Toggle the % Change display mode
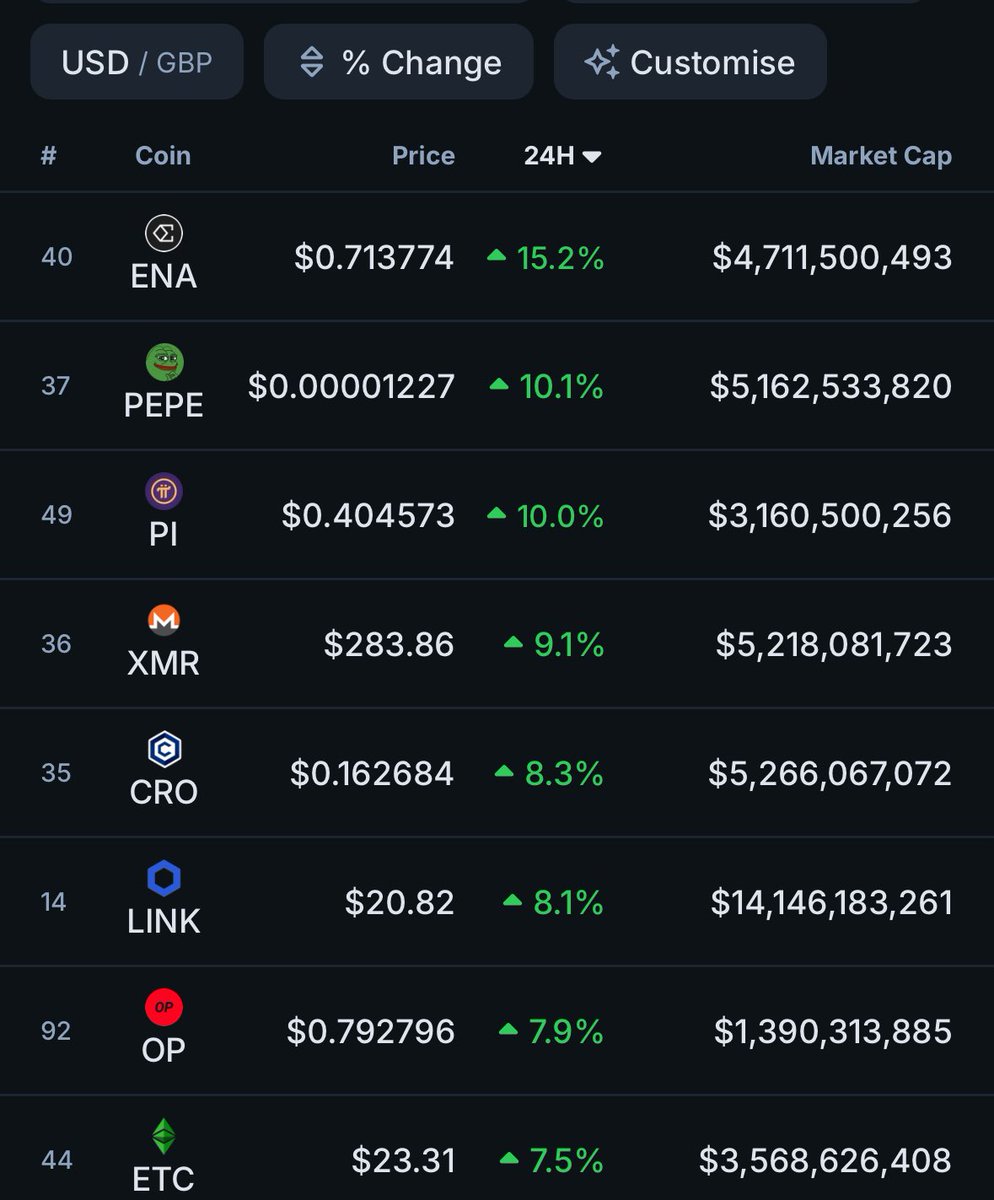Image resolution: width=994 pixels, height=1200 pixels. [398, 62]
